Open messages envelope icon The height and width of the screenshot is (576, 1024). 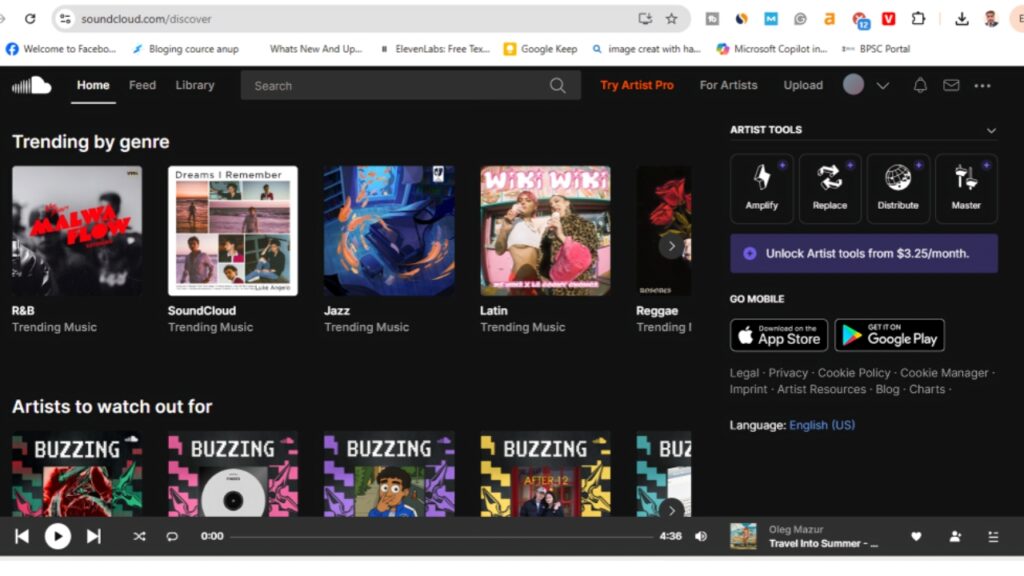(951, 85)
